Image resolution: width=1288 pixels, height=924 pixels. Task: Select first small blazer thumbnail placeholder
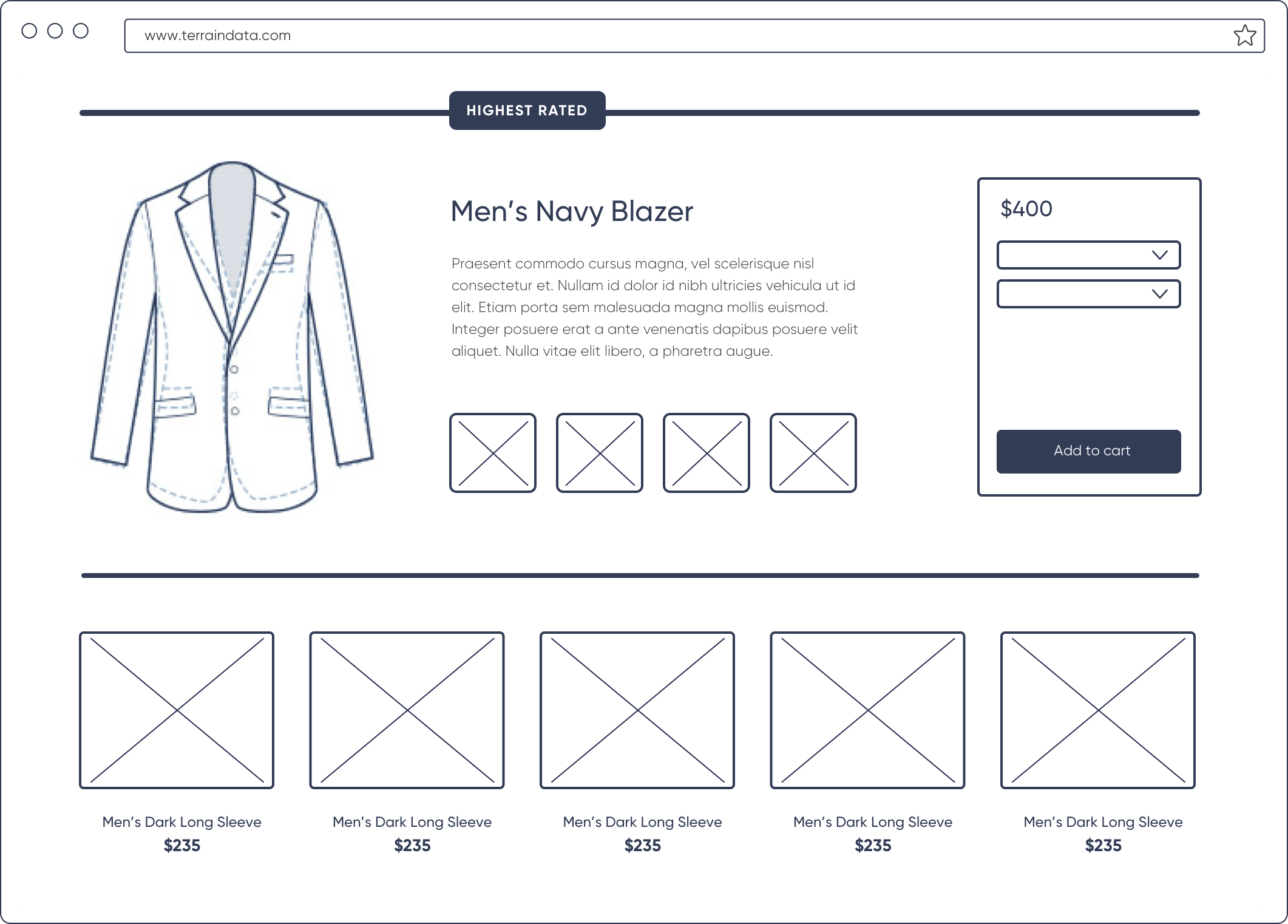pyautogui.click(x=493, y=453)
